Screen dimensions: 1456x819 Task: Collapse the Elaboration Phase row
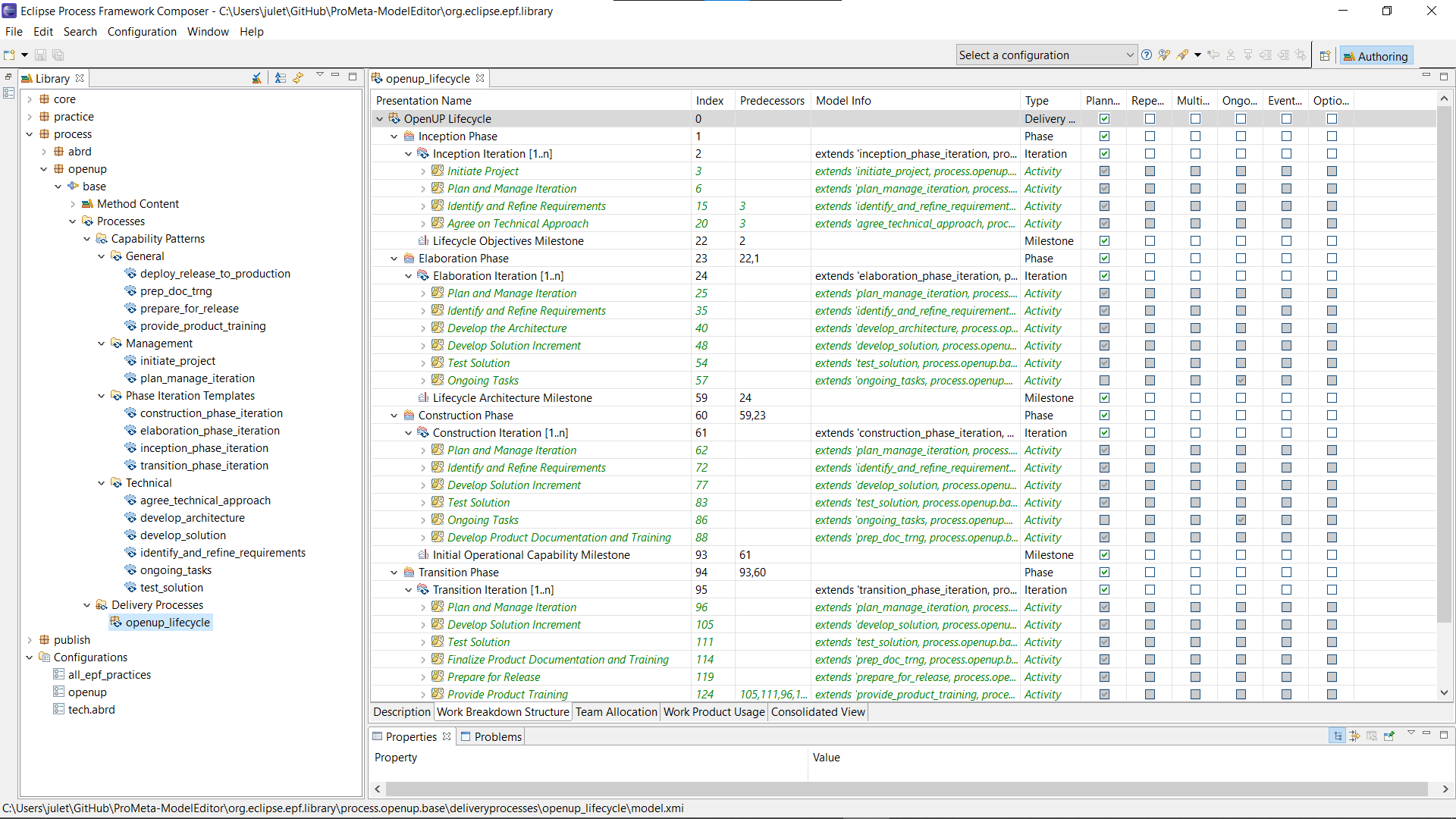394,259
